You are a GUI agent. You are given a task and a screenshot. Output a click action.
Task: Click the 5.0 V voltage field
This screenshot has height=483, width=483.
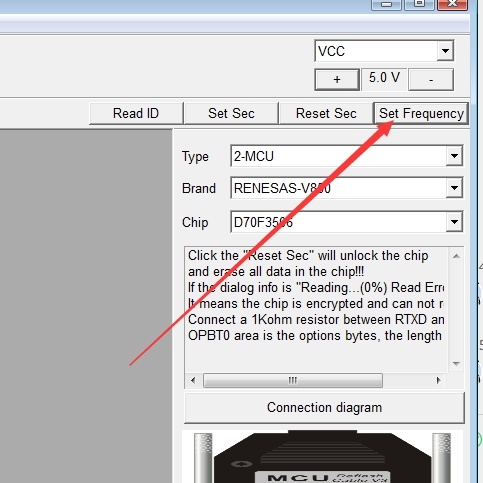384,79
